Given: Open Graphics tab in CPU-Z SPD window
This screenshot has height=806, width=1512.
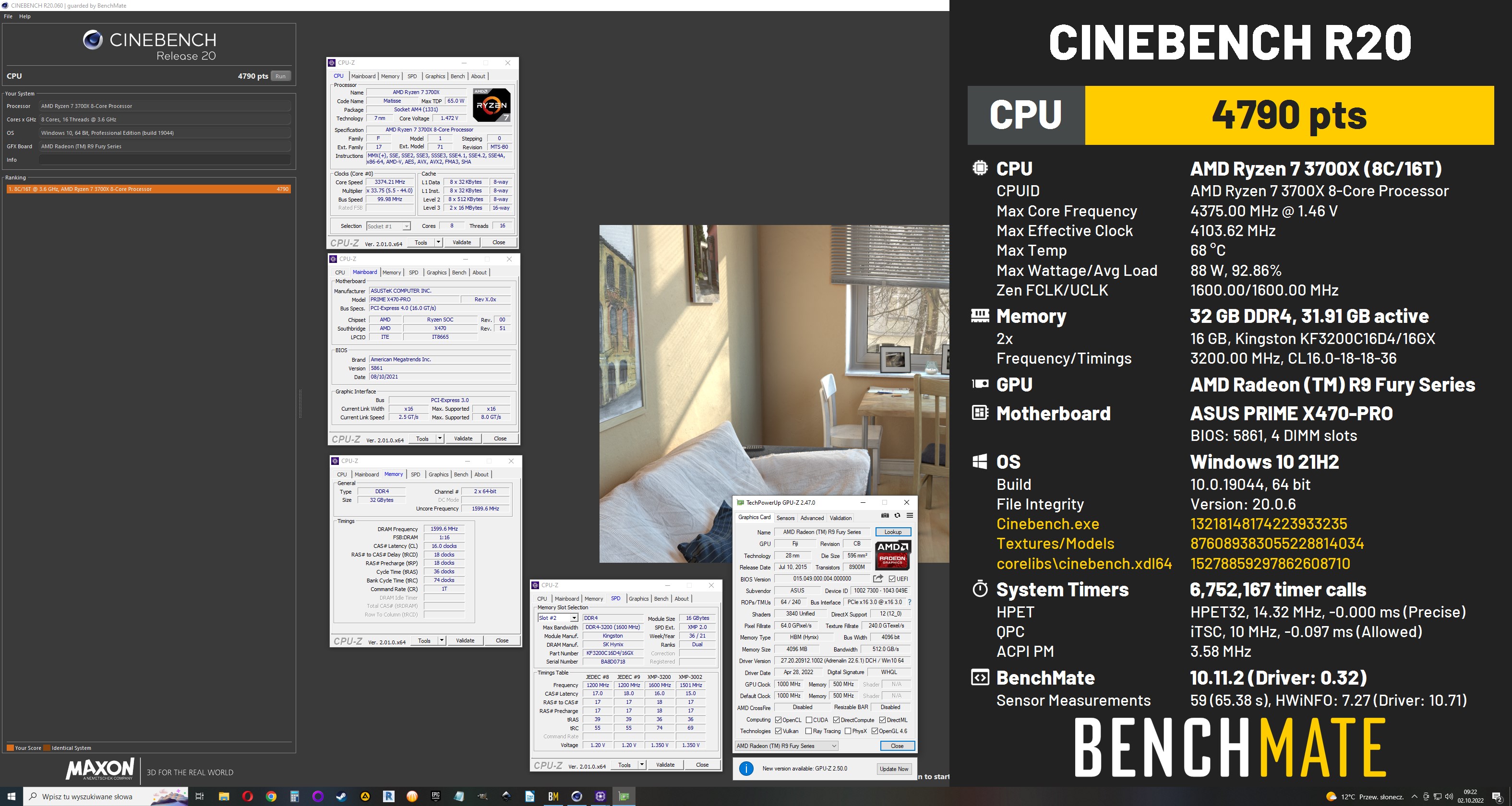Looking at the screenshot, I should pyautogui.click(x=638, y=598).
